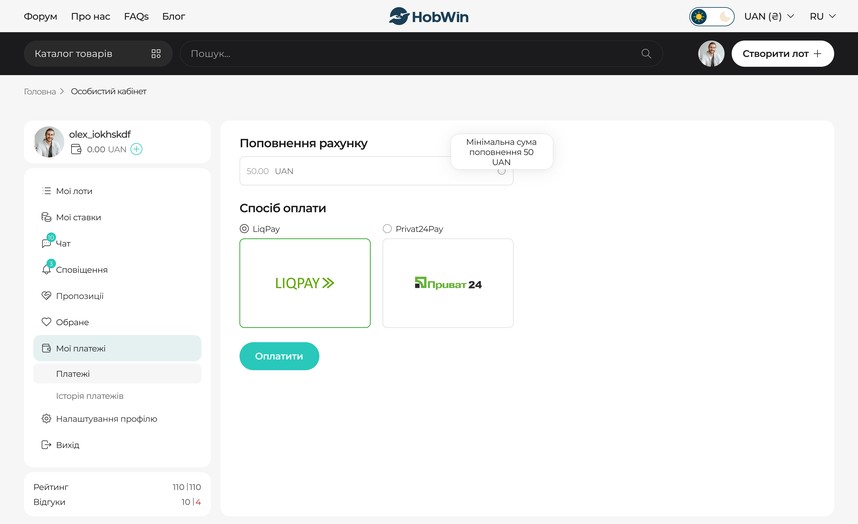858x524 pixels.
Task: Click the green plus top-up balance icon
Action: [136, 149]
